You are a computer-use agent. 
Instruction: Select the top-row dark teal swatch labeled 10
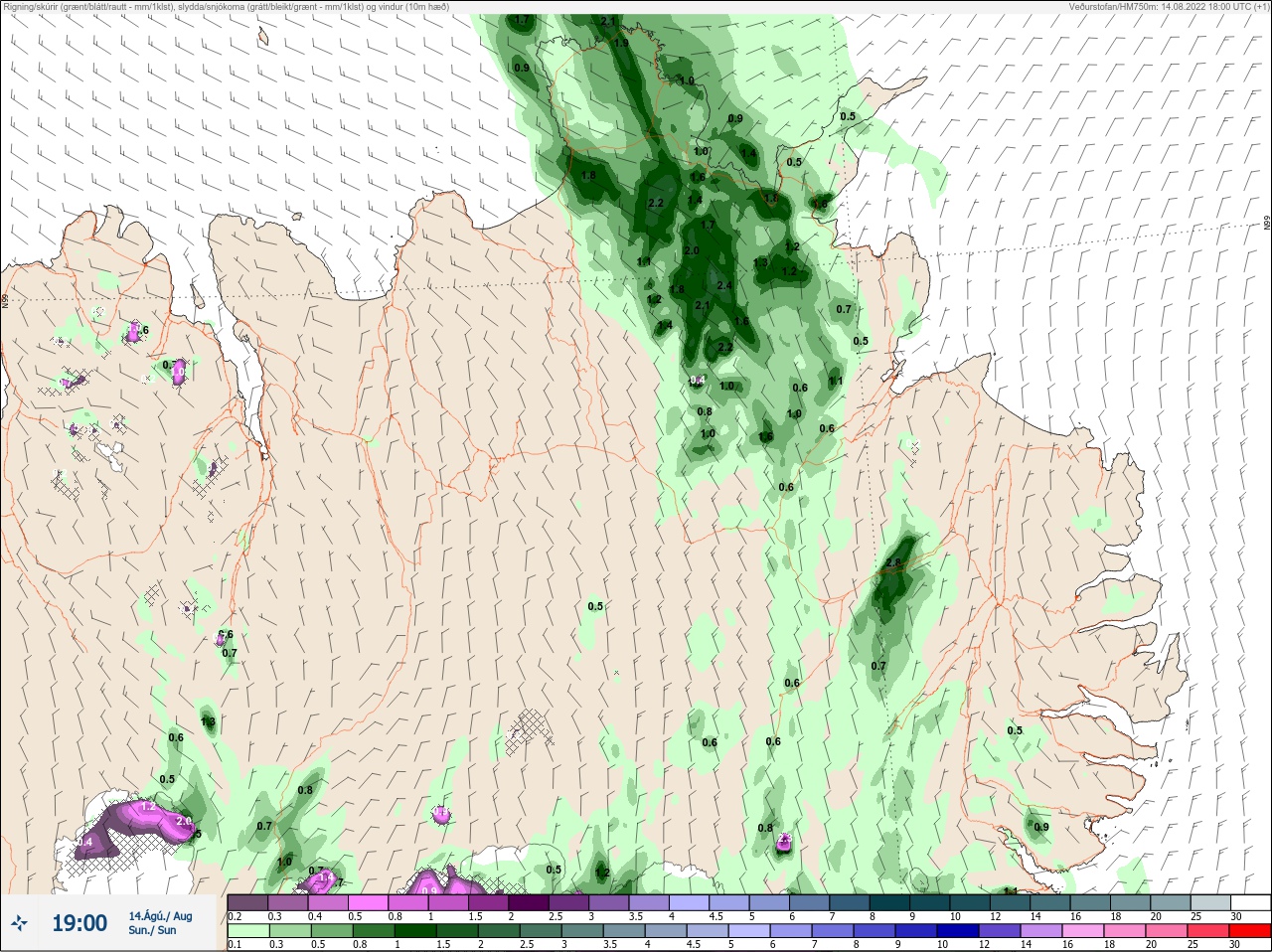971,902
